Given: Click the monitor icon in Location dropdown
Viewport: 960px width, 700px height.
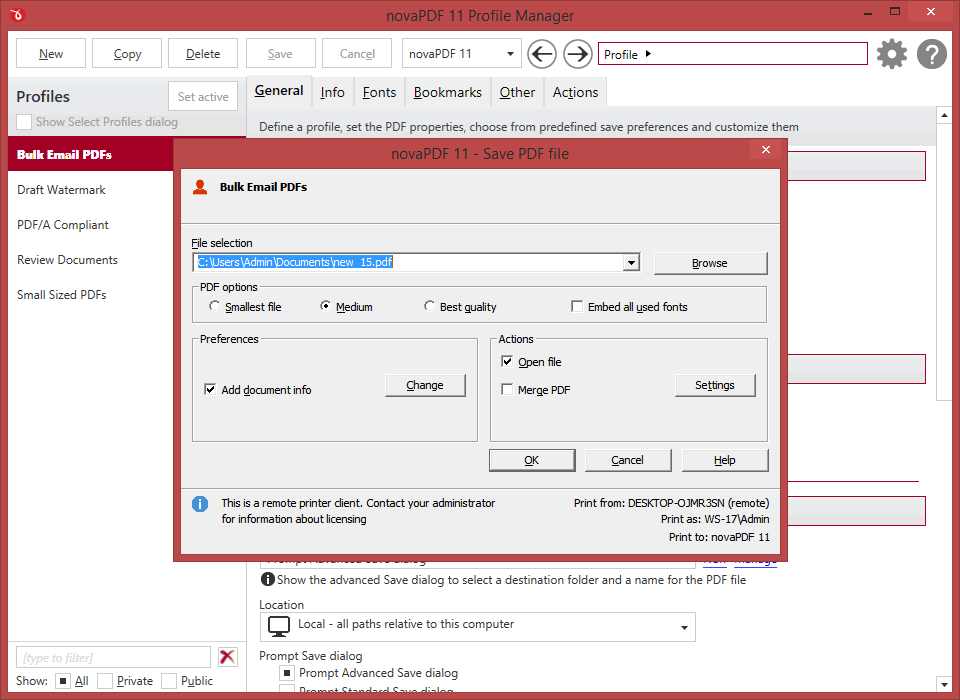Looking at the screenshot, I should click(279, 627).
